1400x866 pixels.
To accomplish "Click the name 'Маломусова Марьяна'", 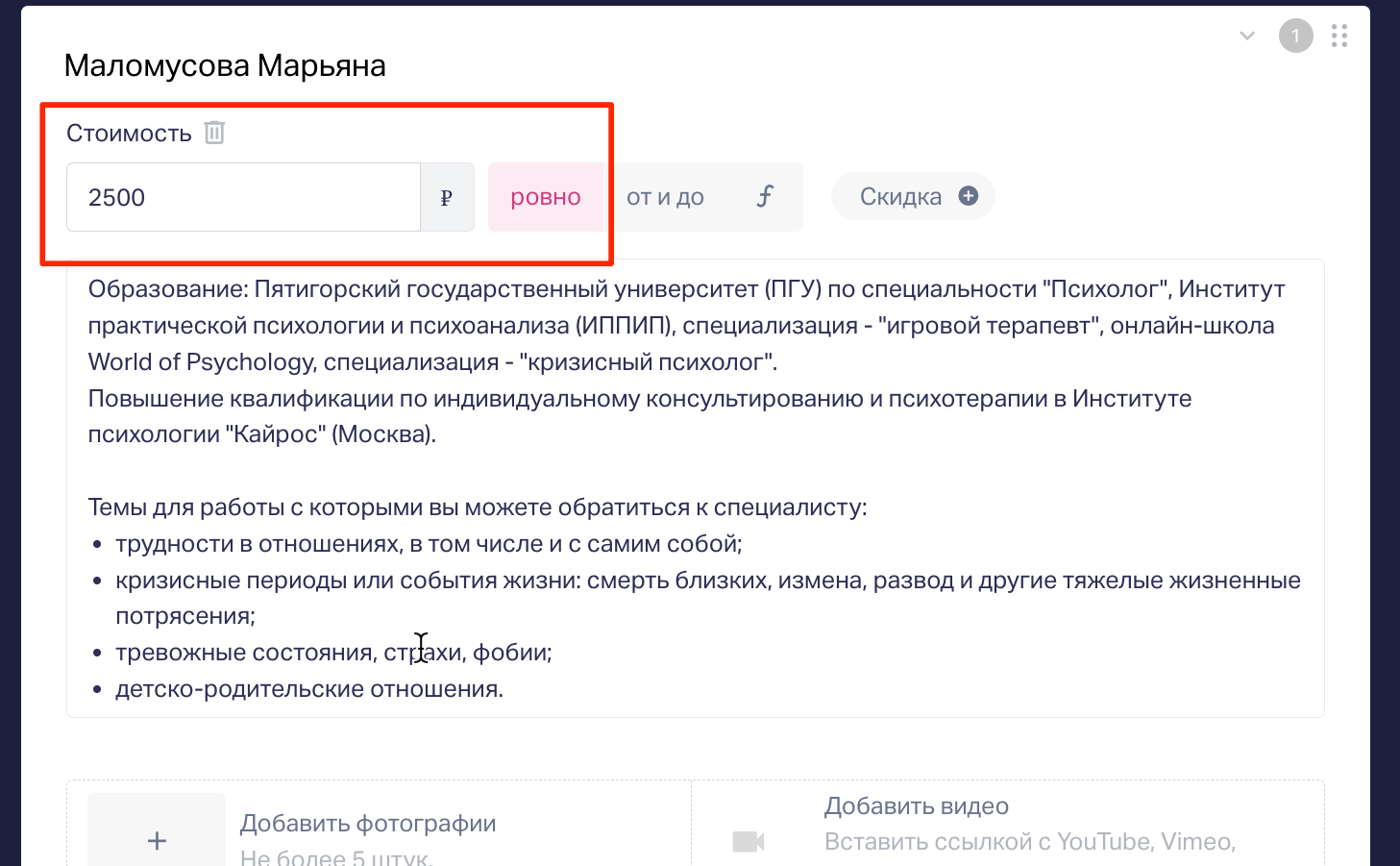I will point(225,65).
